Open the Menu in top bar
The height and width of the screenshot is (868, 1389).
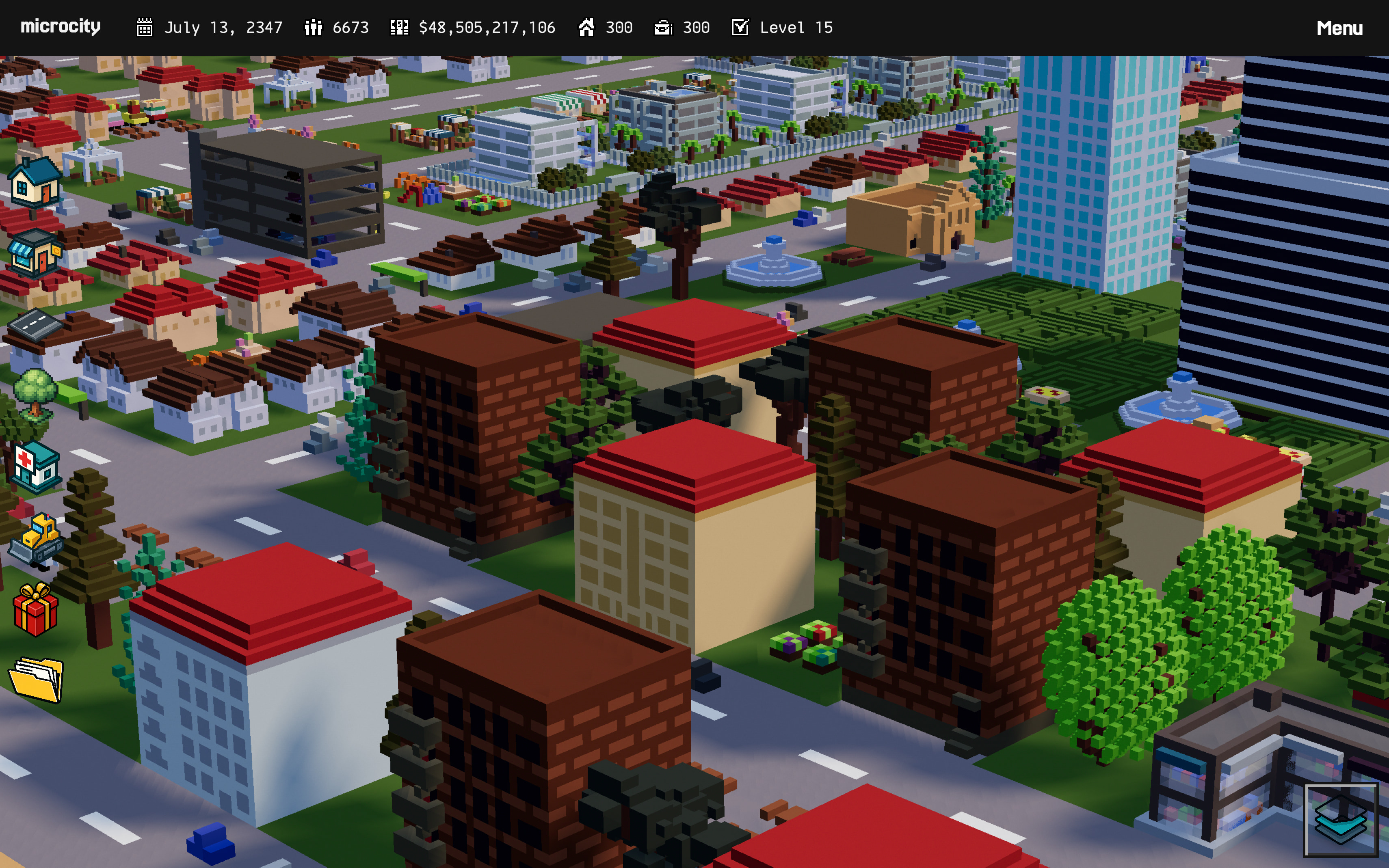pyautogui.click(x=1339, y=28)
